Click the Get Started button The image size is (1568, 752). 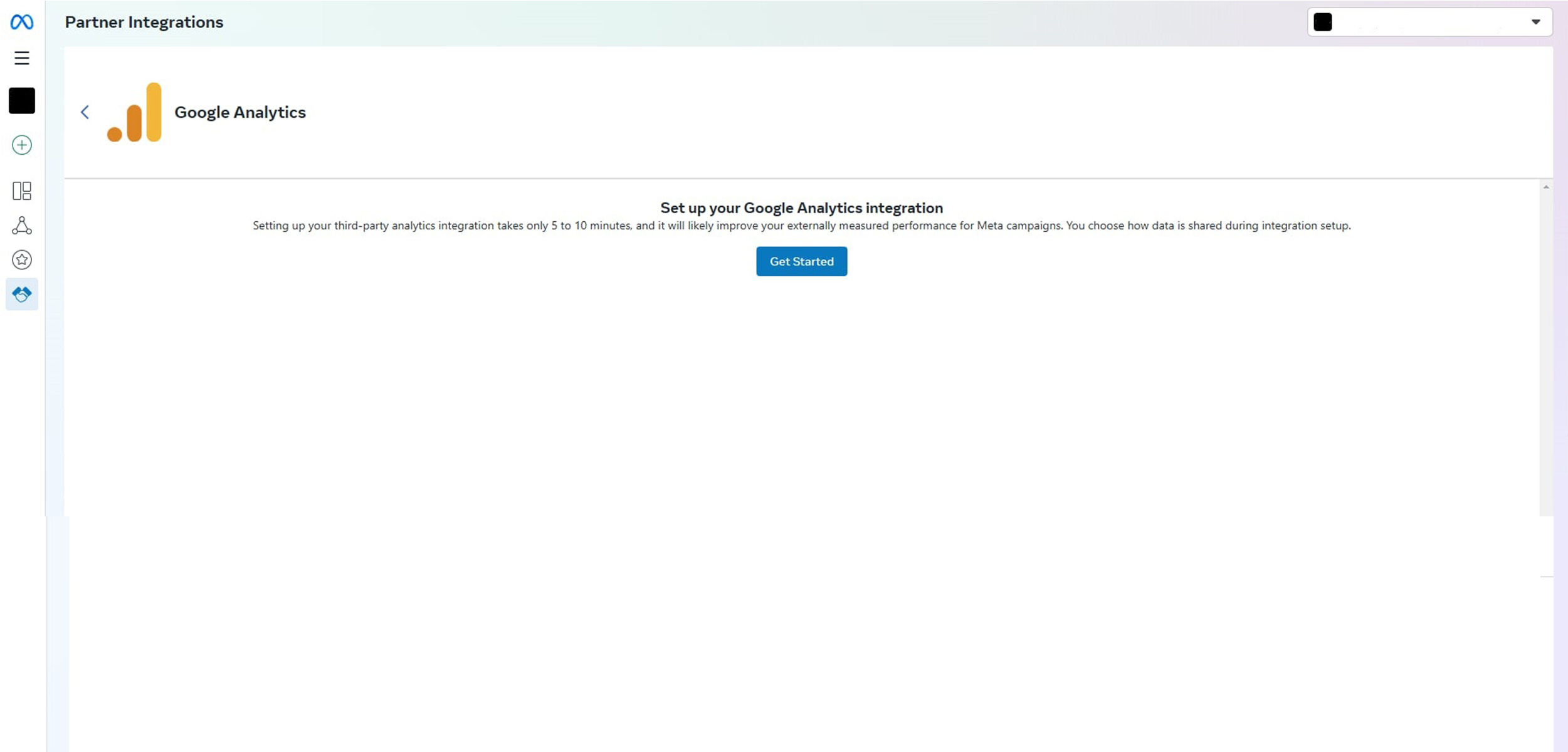click(x=801, y=261)
